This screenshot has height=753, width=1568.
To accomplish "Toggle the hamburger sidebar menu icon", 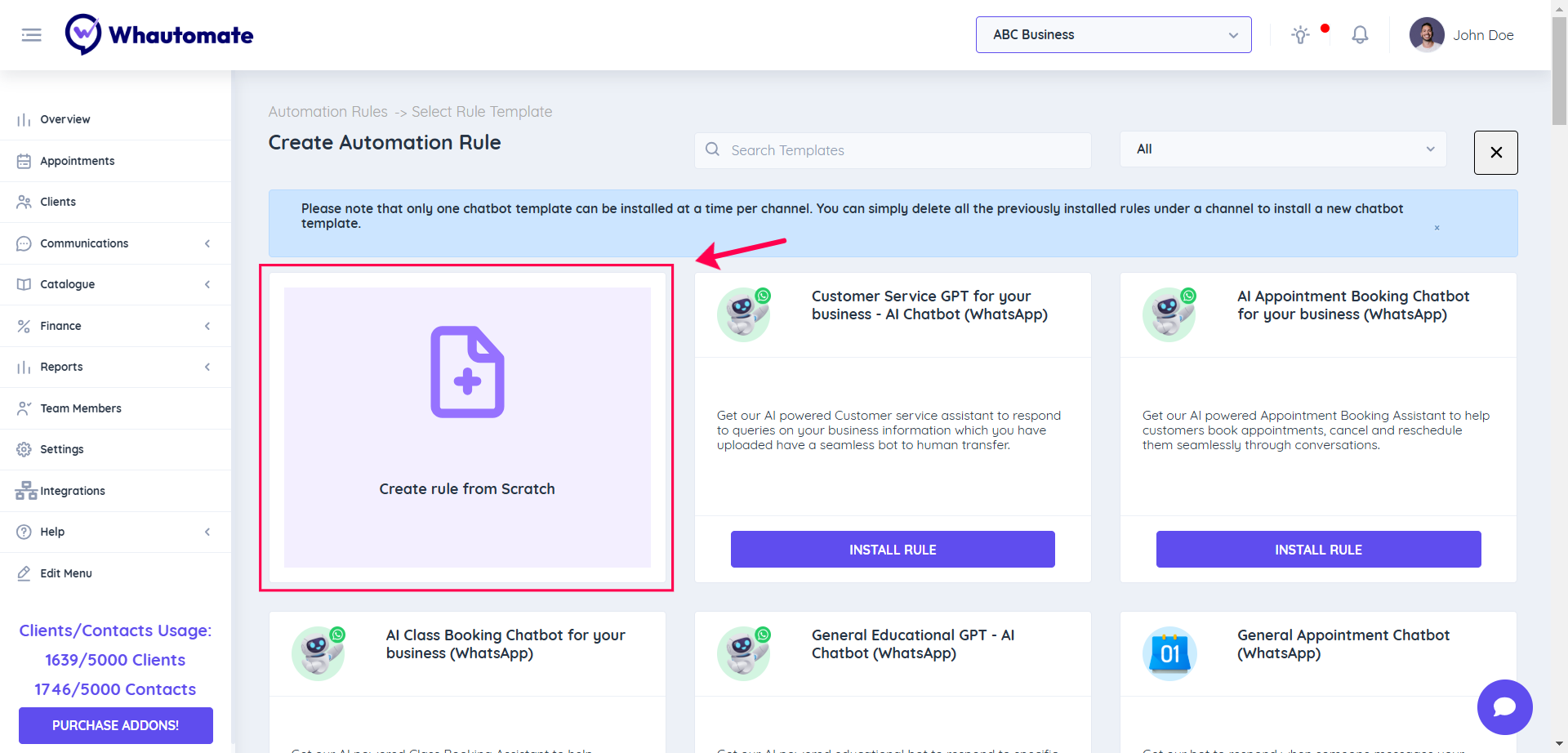I will point(31,35).
